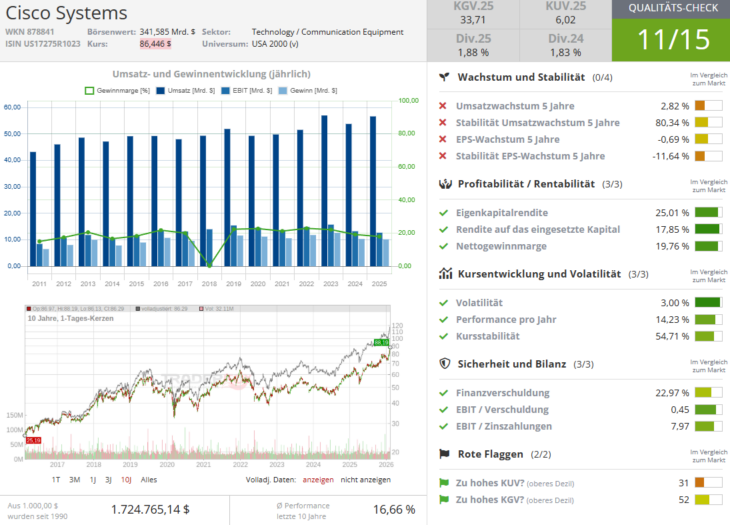Click the 'anzeigen' link for Volladj. Daten
Screen dimensions: 730x525
pyautogui.click(x=318, y=480)
